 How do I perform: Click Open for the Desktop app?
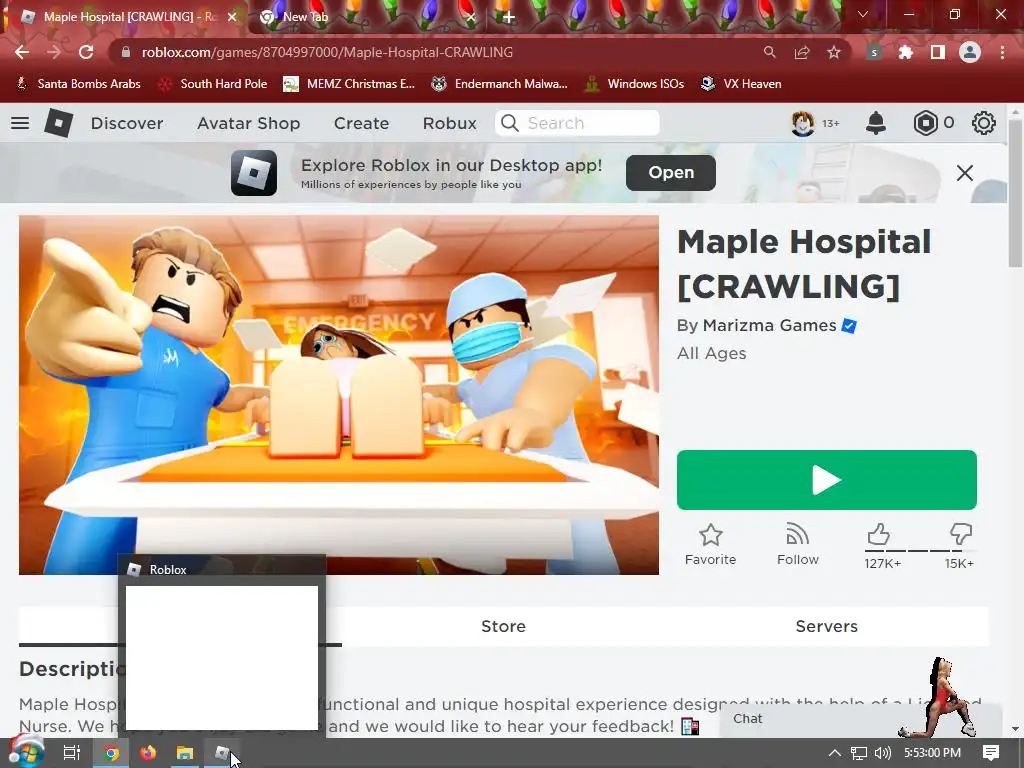pyautogui.click(x=671, y=172)
